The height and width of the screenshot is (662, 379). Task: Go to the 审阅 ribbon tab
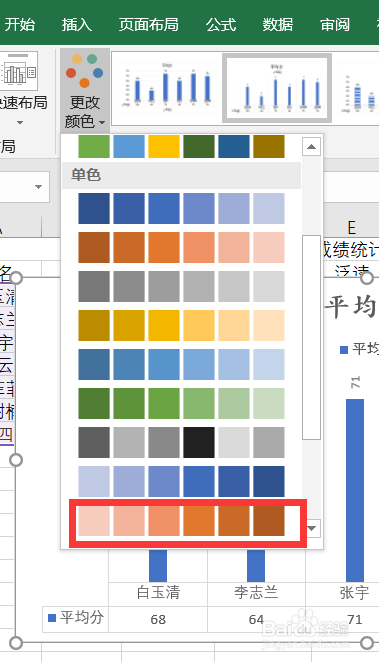[335, 24]
